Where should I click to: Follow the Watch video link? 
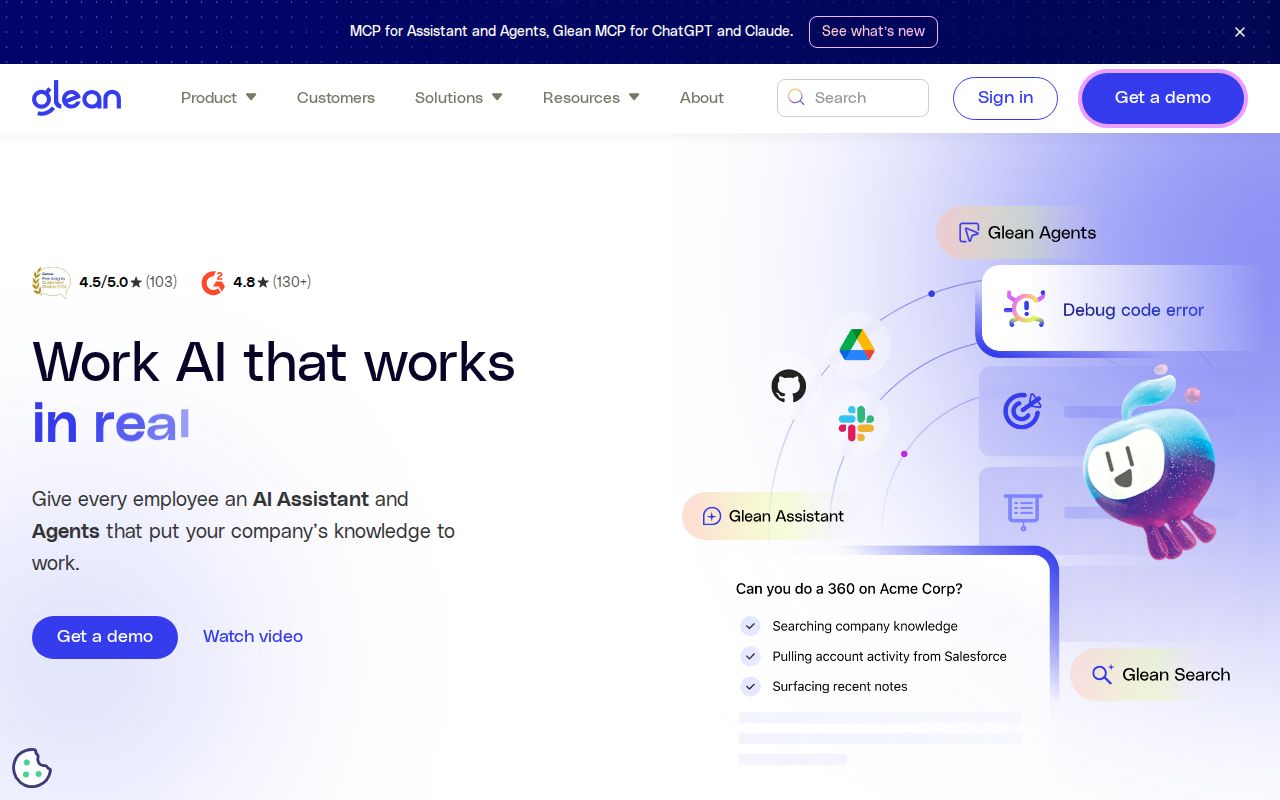point(253,636)
